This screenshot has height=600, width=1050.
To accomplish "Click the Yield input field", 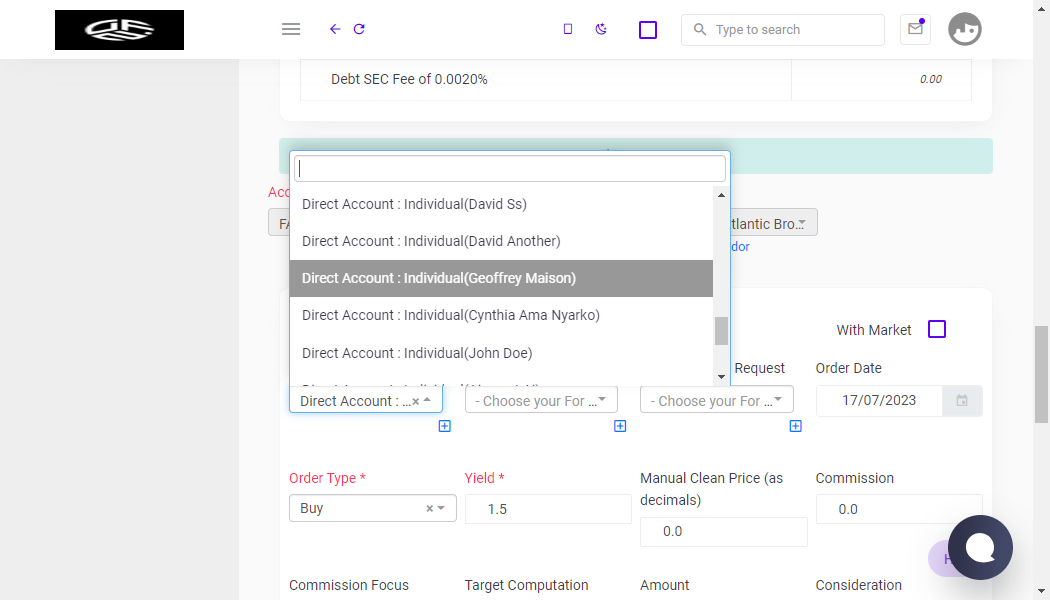I will click(x=548, y=509).
